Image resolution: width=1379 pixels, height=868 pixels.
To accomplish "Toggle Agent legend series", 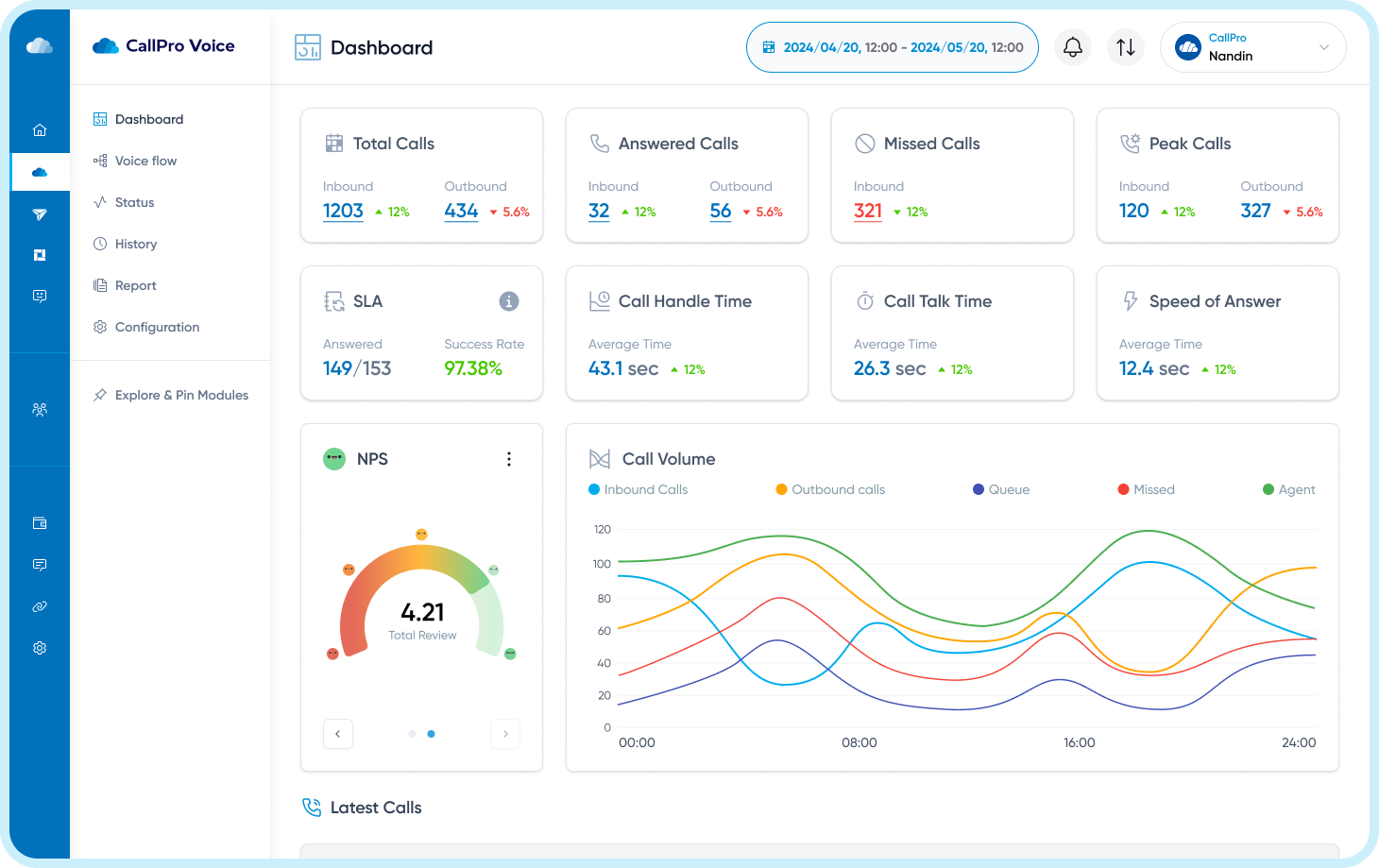I will pyautogui.click(x=1289, y=489).
